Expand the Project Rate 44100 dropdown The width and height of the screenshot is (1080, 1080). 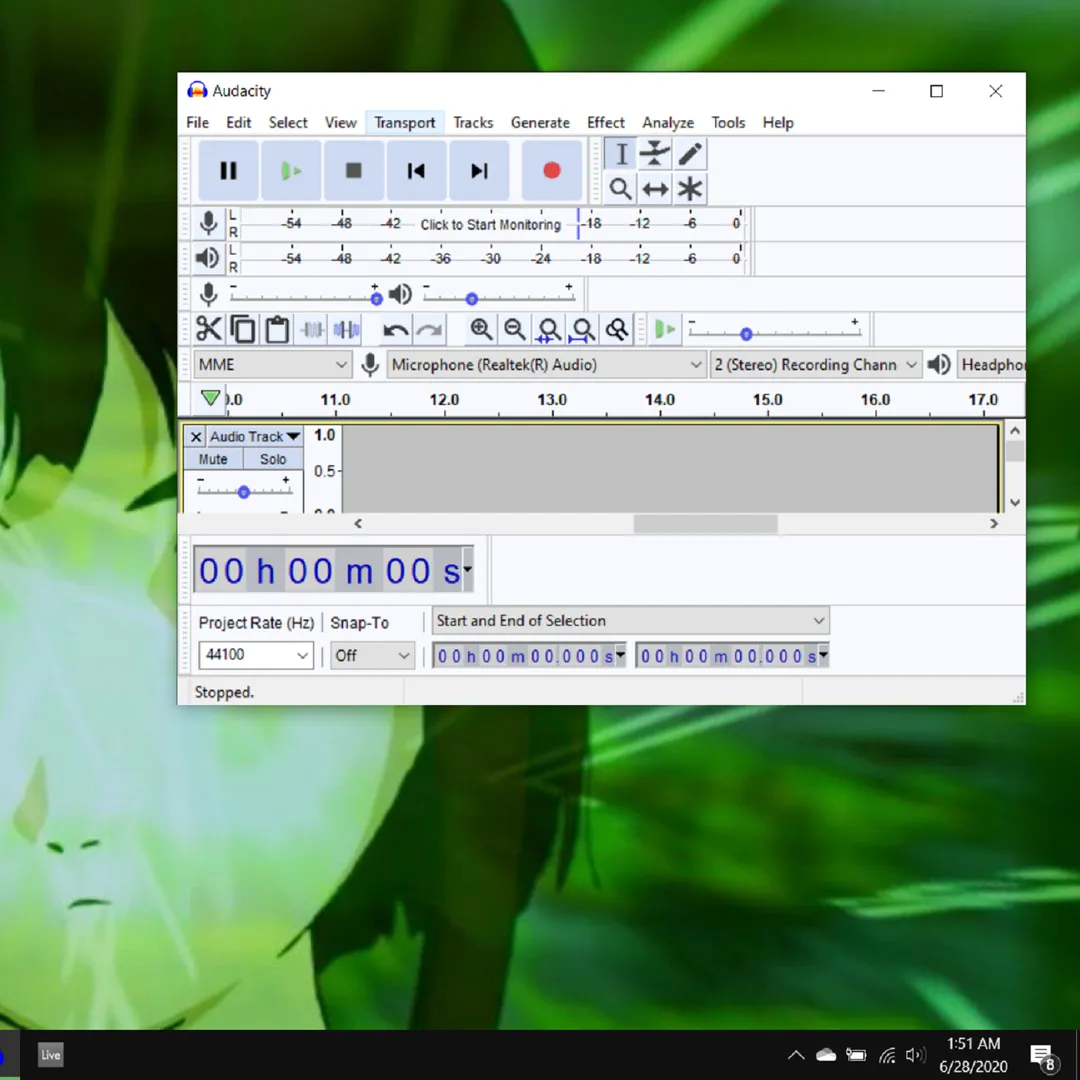pos(256,654)
